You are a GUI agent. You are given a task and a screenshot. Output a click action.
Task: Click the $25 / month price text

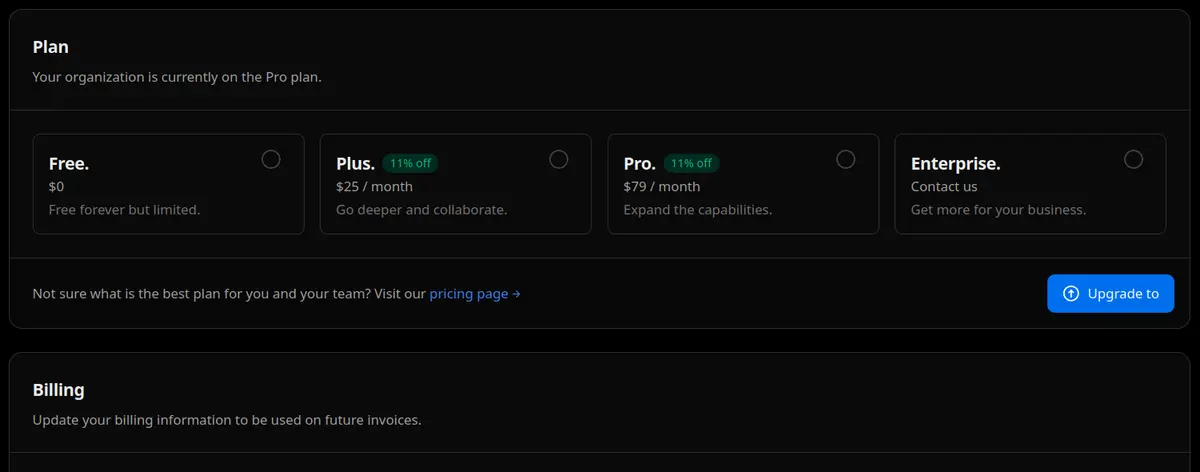pyautogui.click(x=374, y=187)
